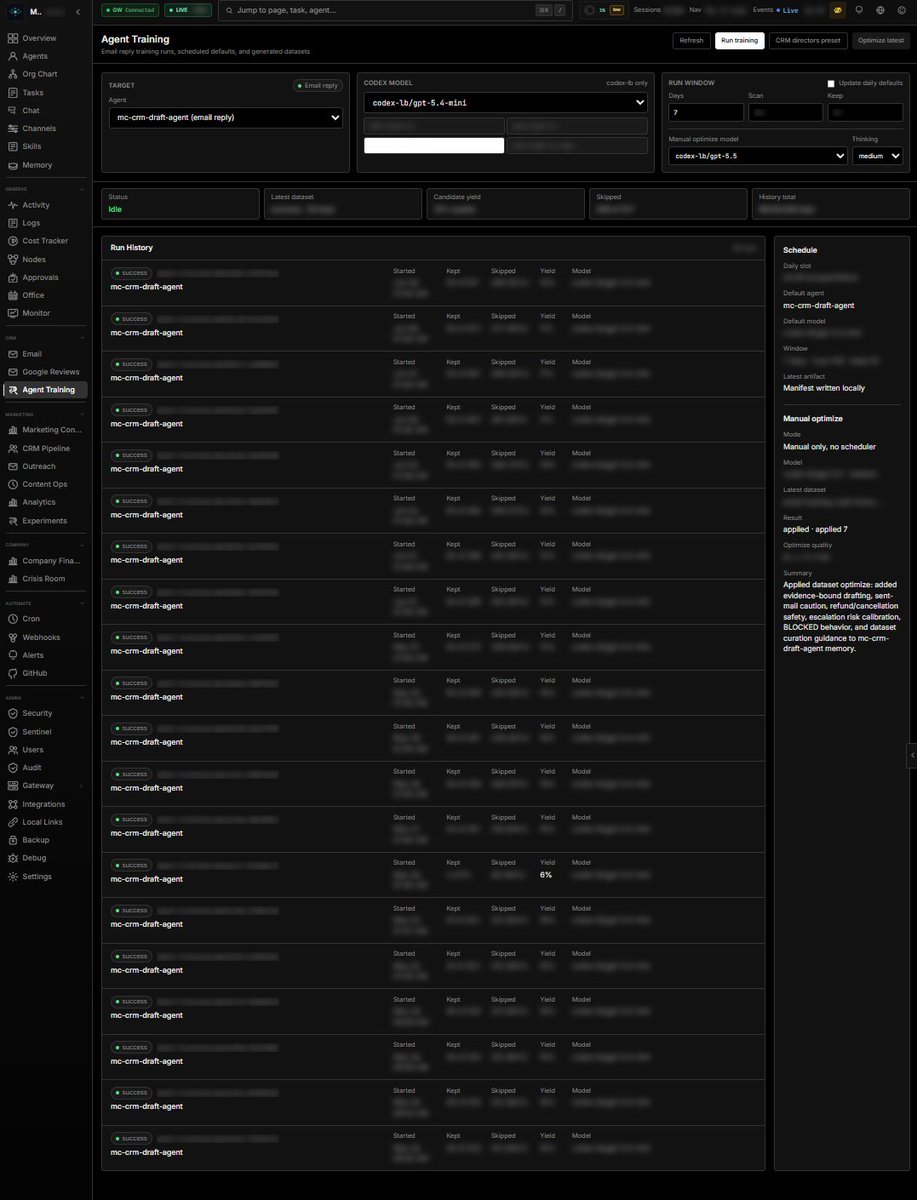Start a run with Run training
The width and height of the screenshot is (917, 1200).
tap(740, 41)
